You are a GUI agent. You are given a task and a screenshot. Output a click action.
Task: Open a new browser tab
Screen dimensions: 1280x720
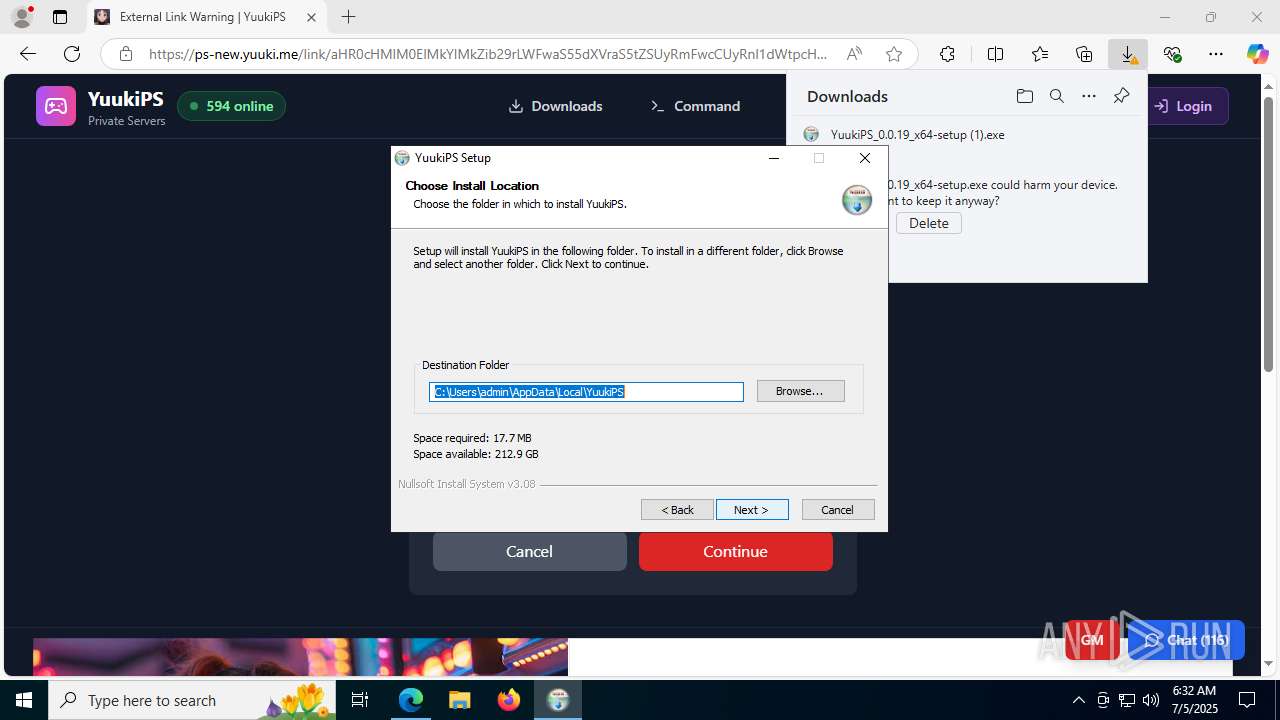348,17
